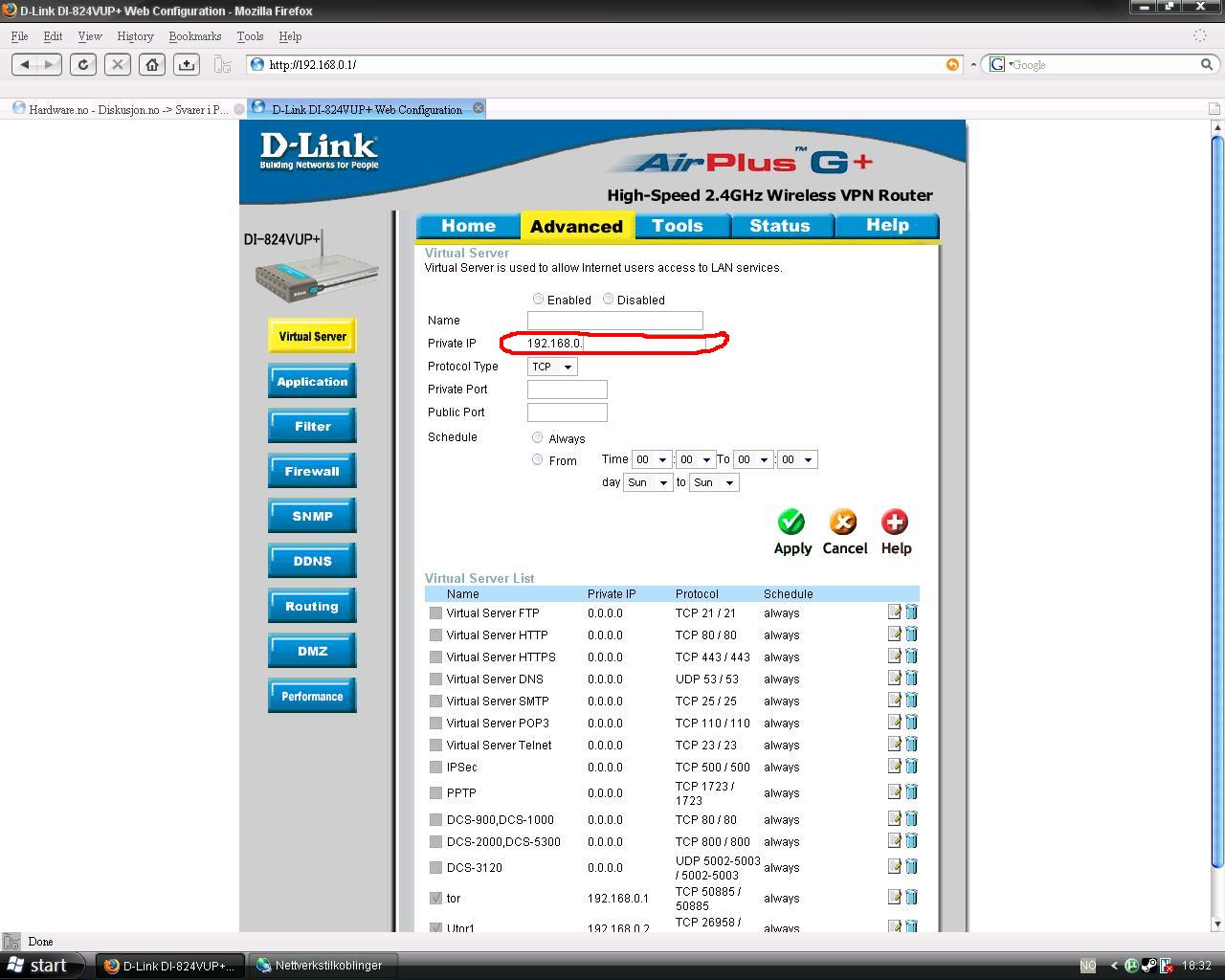
Task: Toggle the Virtual Server FTP checkbox
Action: click(436, 612)
